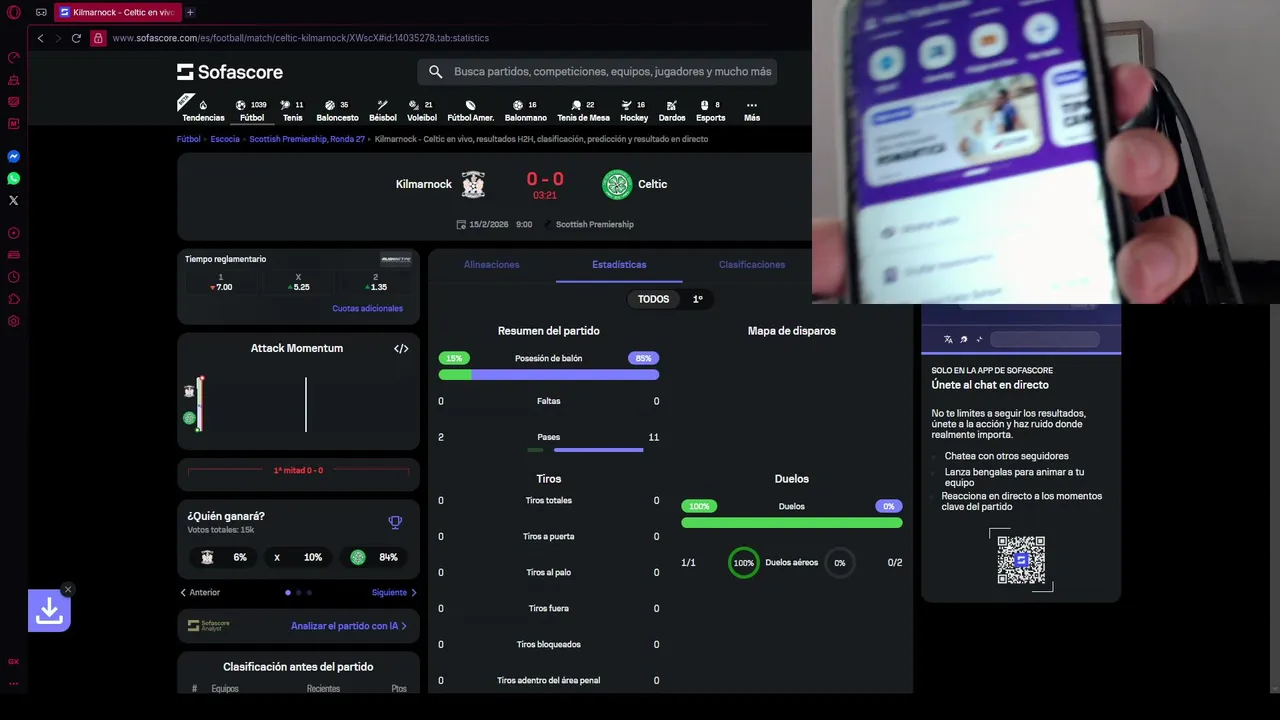Open a new browser tab
The width and height of the screenshot is (1280, 720).
pos(190,12)
